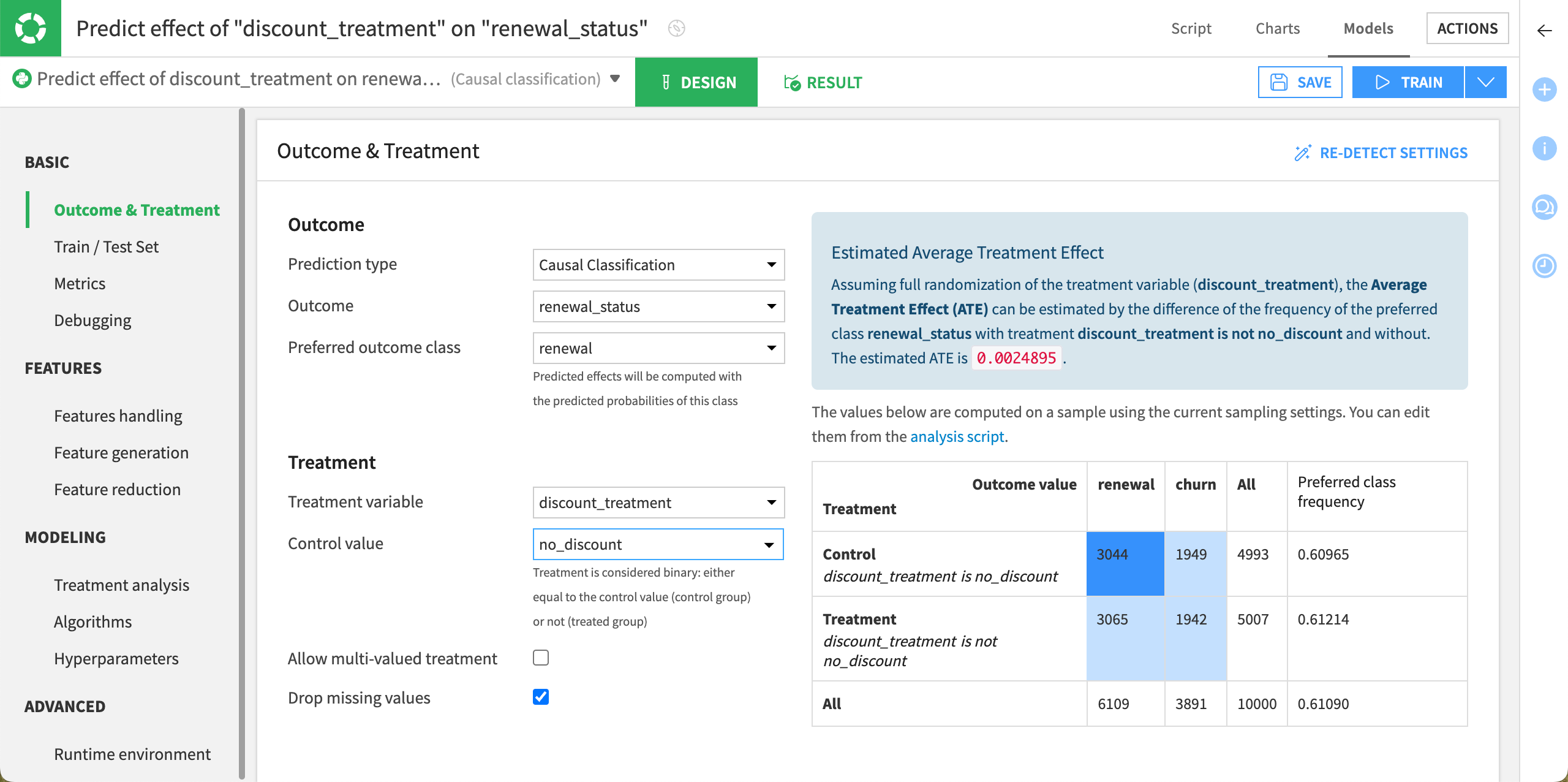Screen dimensions: 1568x782
Task: Open the discussions chat icon
Action: (x=1545, y=207)
